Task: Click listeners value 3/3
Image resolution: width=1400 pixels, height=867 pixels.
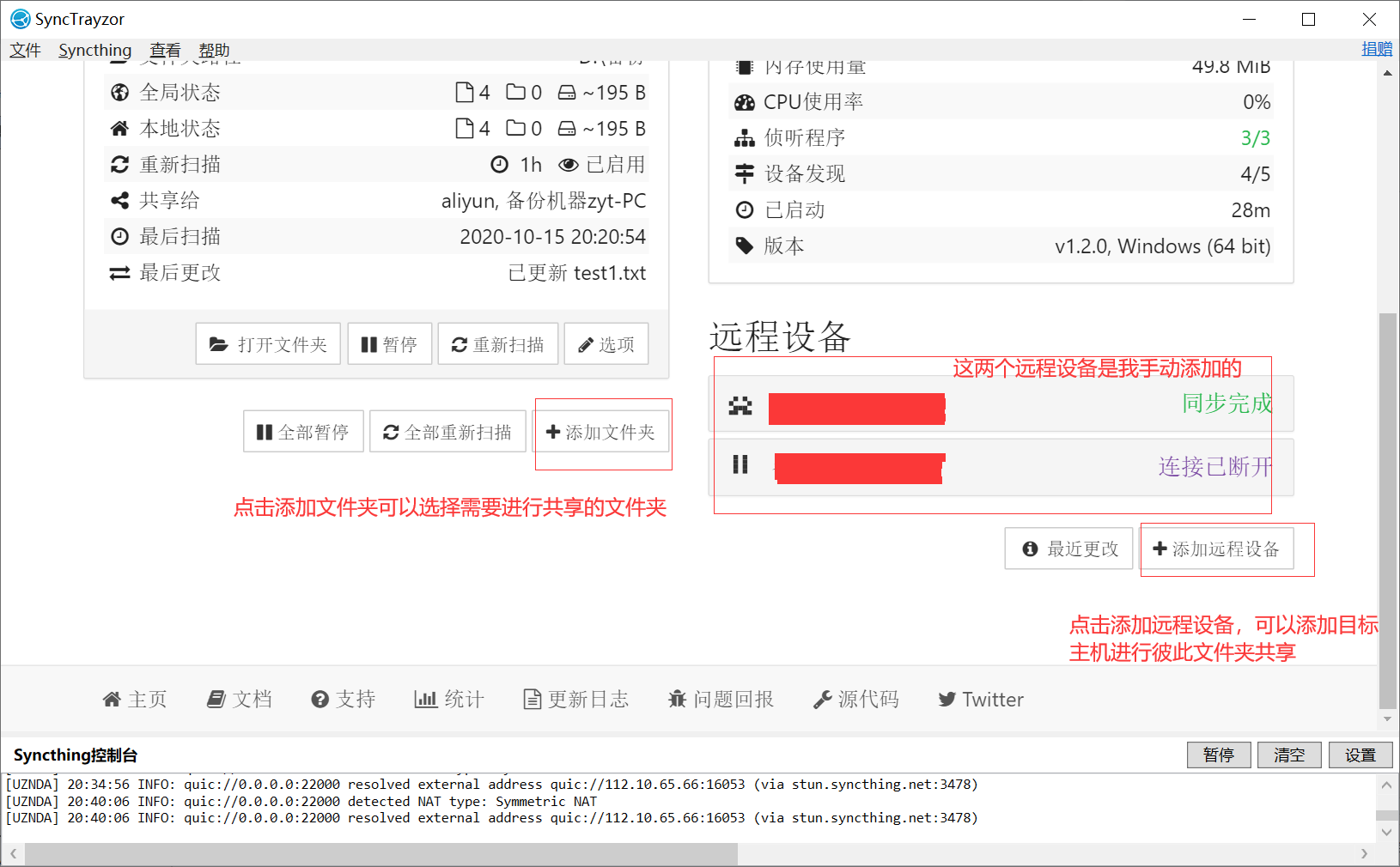Action: [1256, 138]
